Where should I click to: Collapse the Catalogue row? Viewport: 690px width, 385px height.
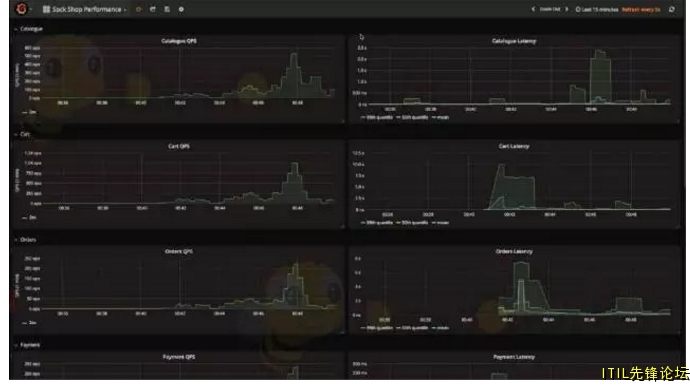[28, 29]
